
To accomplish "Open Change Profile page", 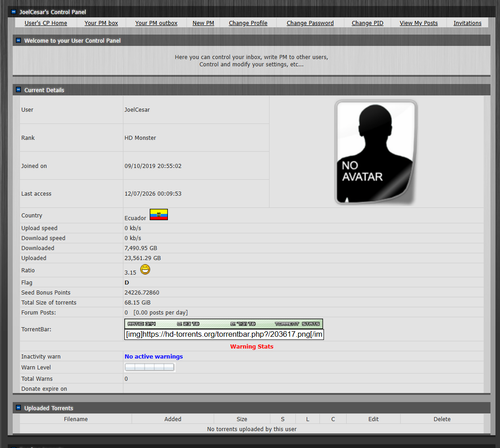I will tap(248, 23).
